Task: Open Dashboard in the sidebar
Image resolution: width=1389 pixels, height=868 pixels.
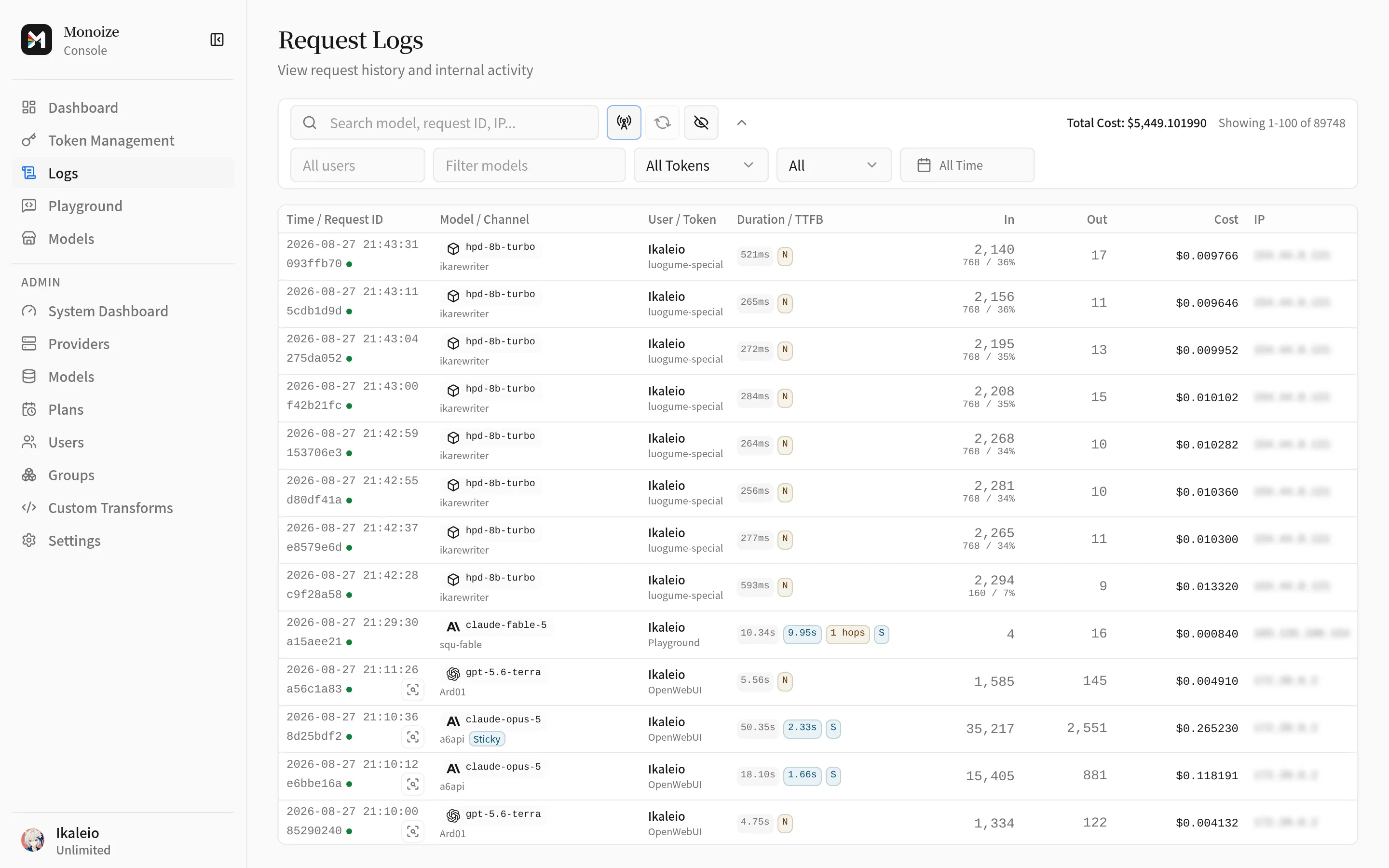Action: pos(123,108)
